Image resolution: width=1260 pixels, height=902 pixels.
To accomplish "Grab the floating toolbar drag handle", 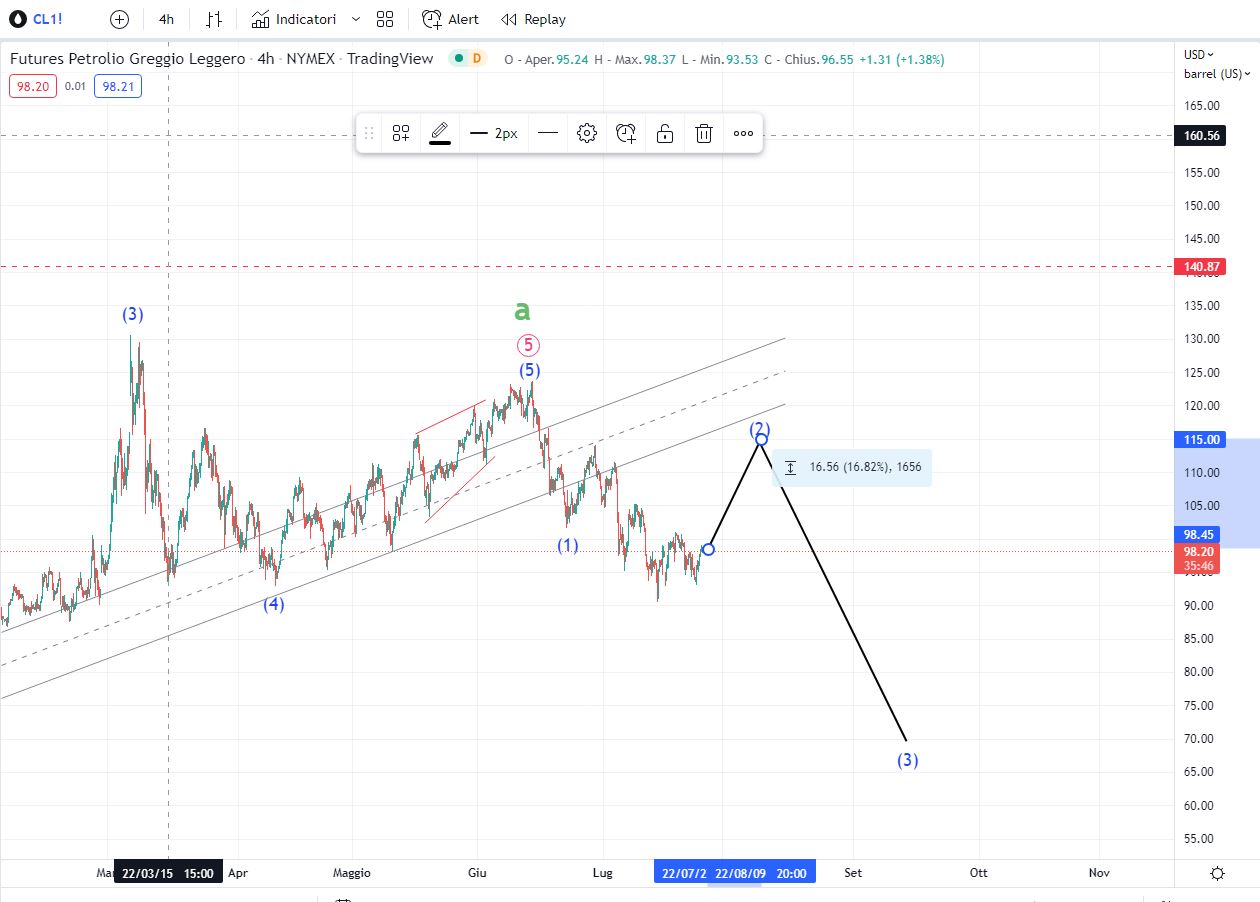I will (368, 133).
